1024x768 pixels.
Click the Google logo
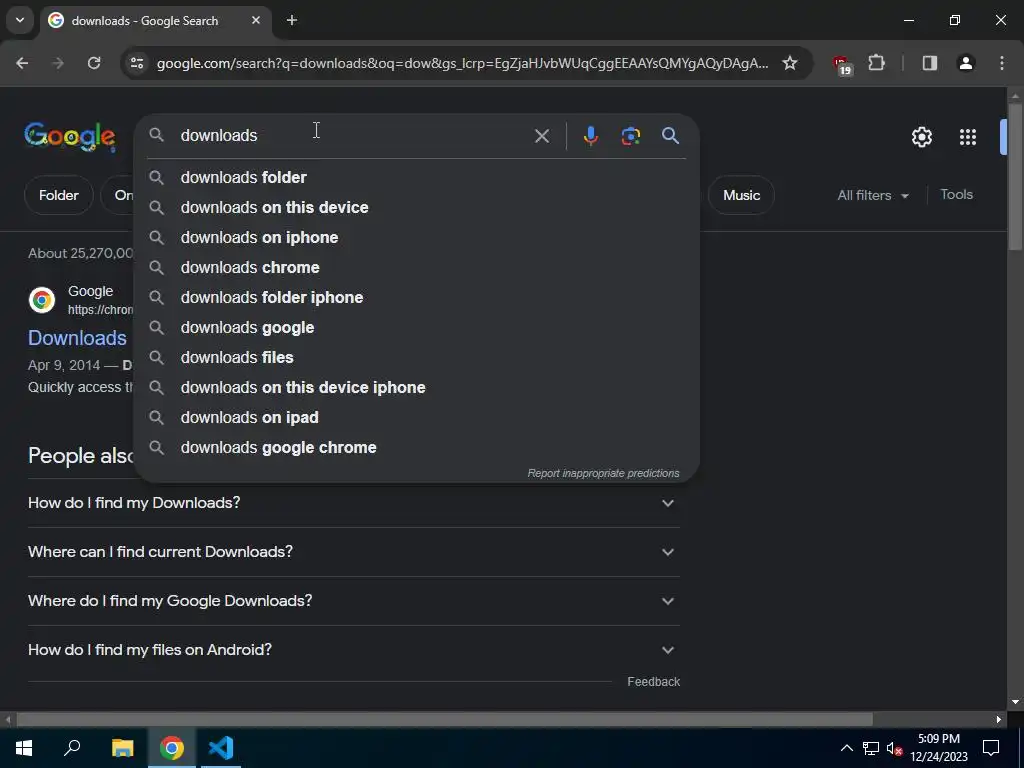(70, 136)
